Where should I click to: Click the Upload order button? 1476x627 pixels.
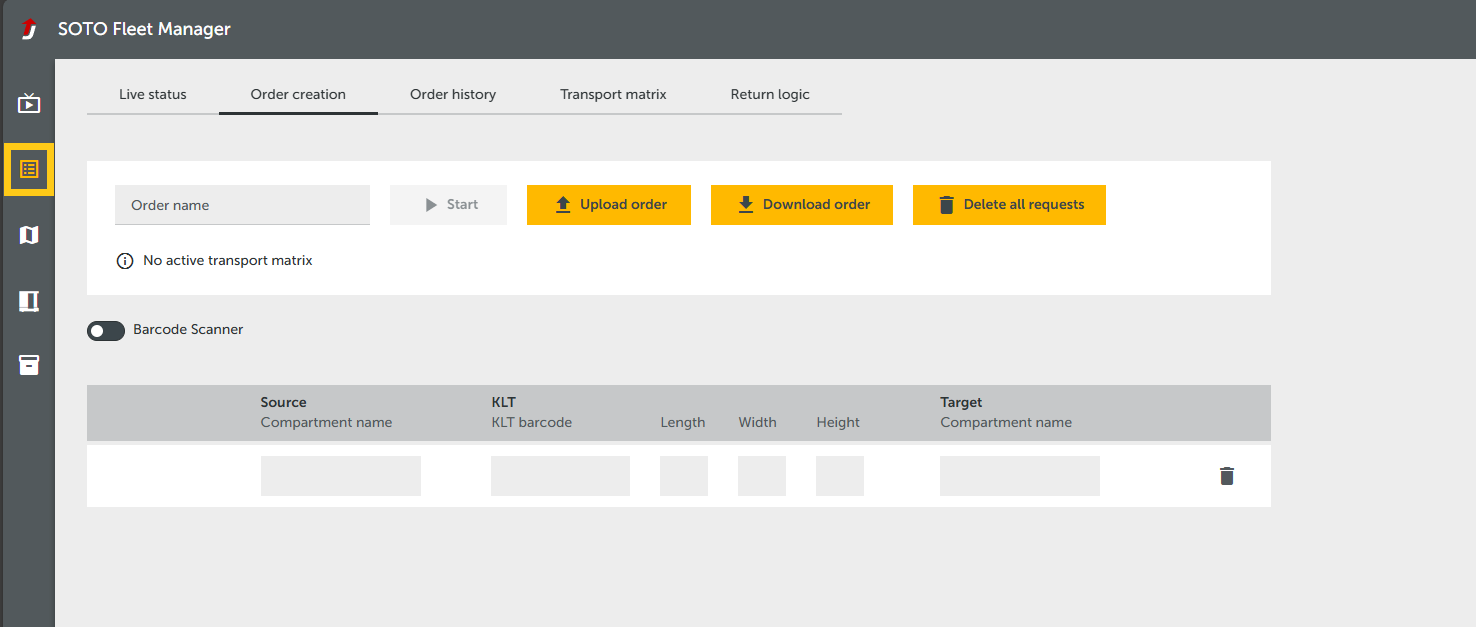(609, 205)
